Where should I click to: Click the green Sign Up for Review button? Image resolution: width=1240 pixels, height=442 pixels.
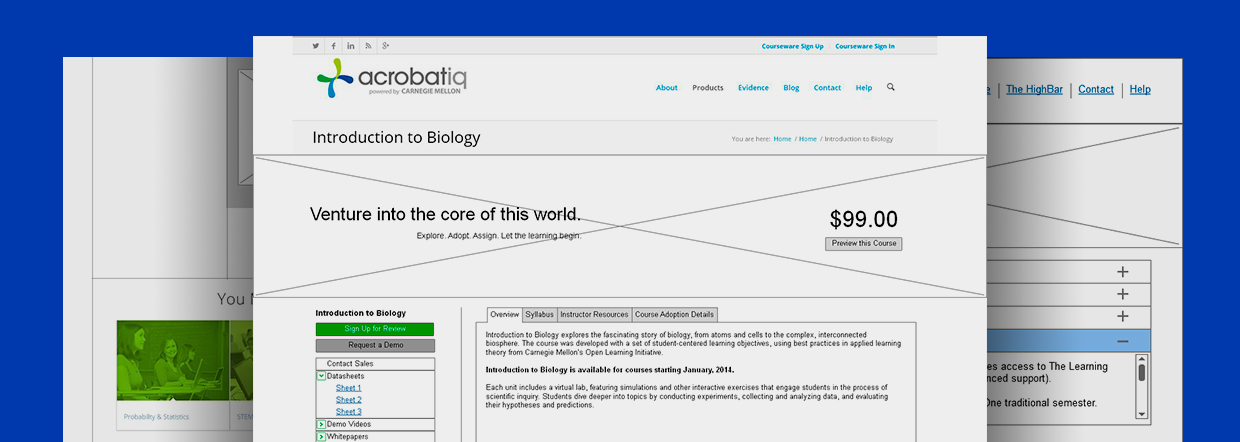click(375, 329)
